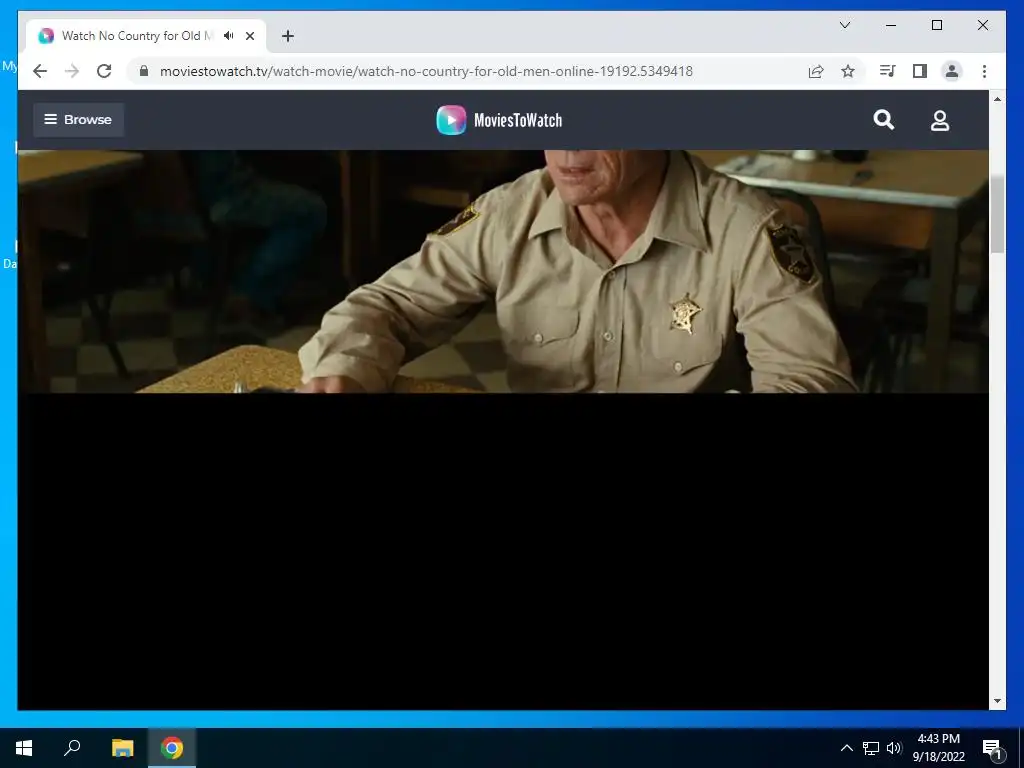Open the Chrome profile avatar
Image resolution: width=1024 pixels, height=768 pixels.
coord(952,71)
